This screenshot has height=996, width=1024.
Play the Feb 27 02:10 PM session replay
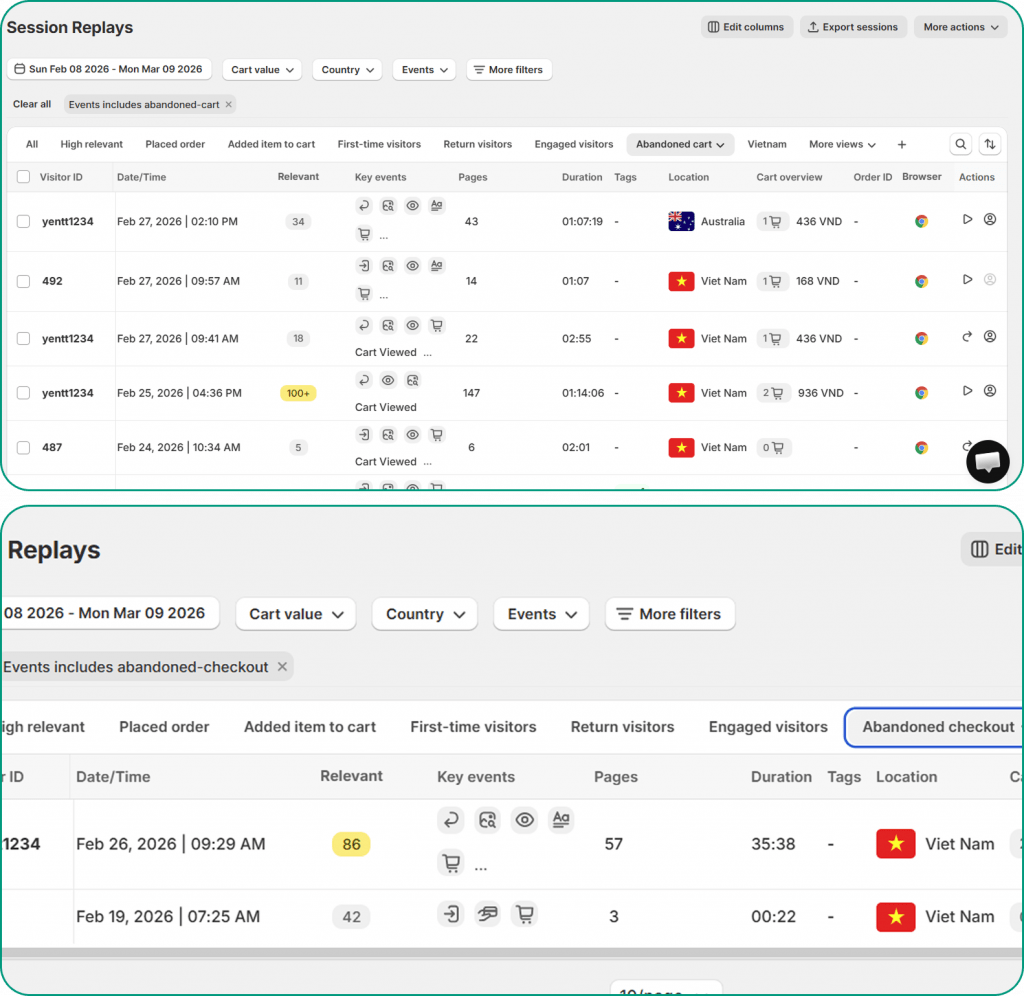point(967,220)
